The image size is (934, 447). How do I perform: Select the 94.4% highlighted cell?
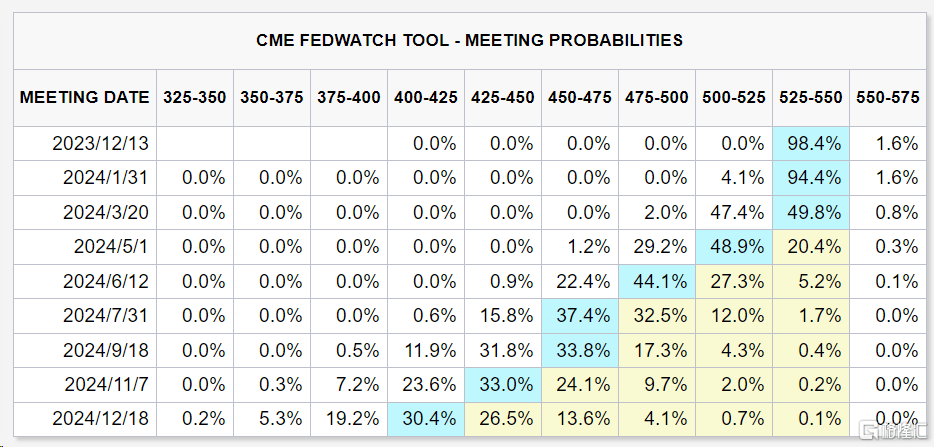coord(811,178)
